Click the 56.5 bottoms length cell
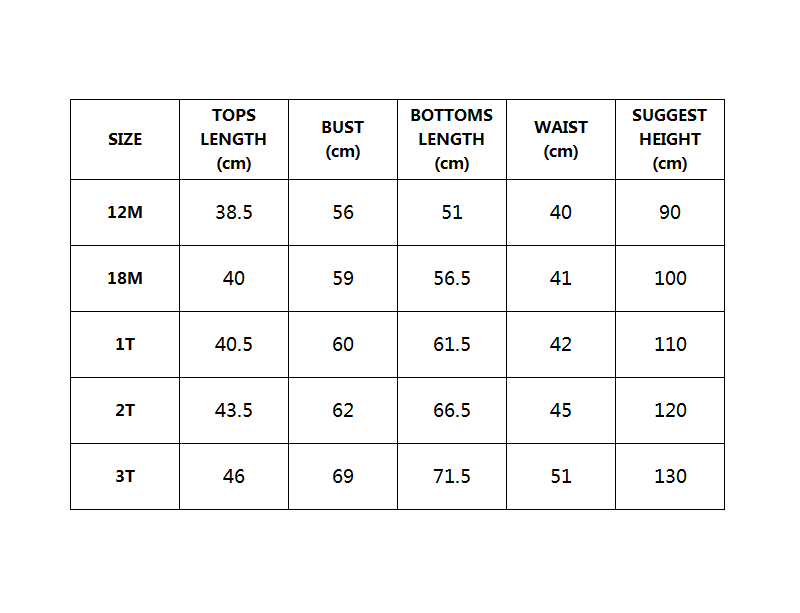 pos(452,279)
